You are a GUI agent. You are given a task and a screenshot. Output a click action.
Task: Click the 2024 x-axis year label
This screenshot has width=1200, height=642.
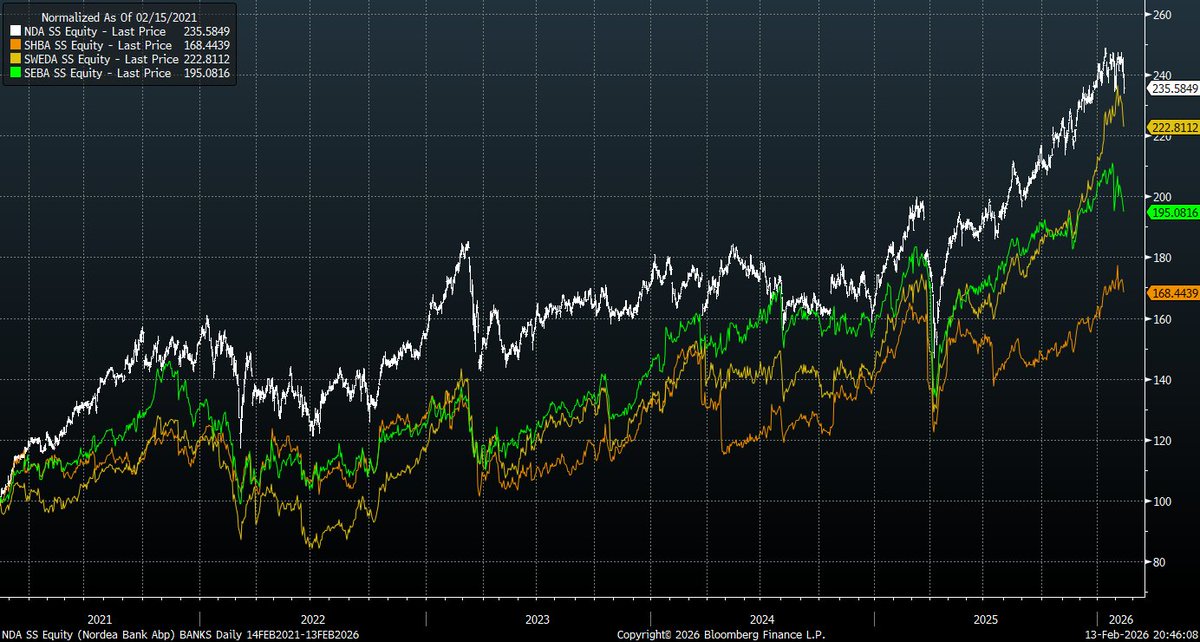[761, 618]
